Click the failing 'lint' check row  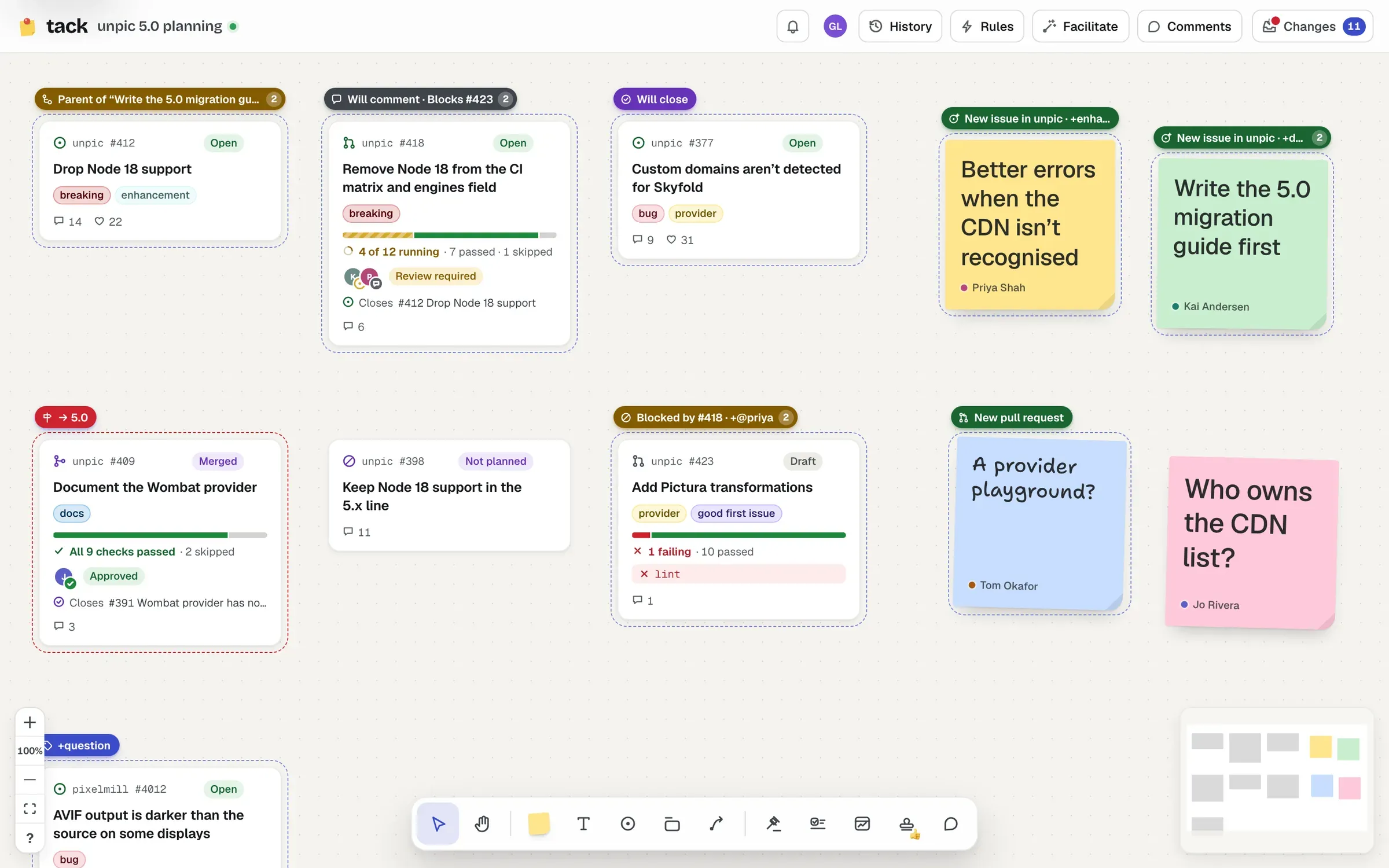point(738,574)
